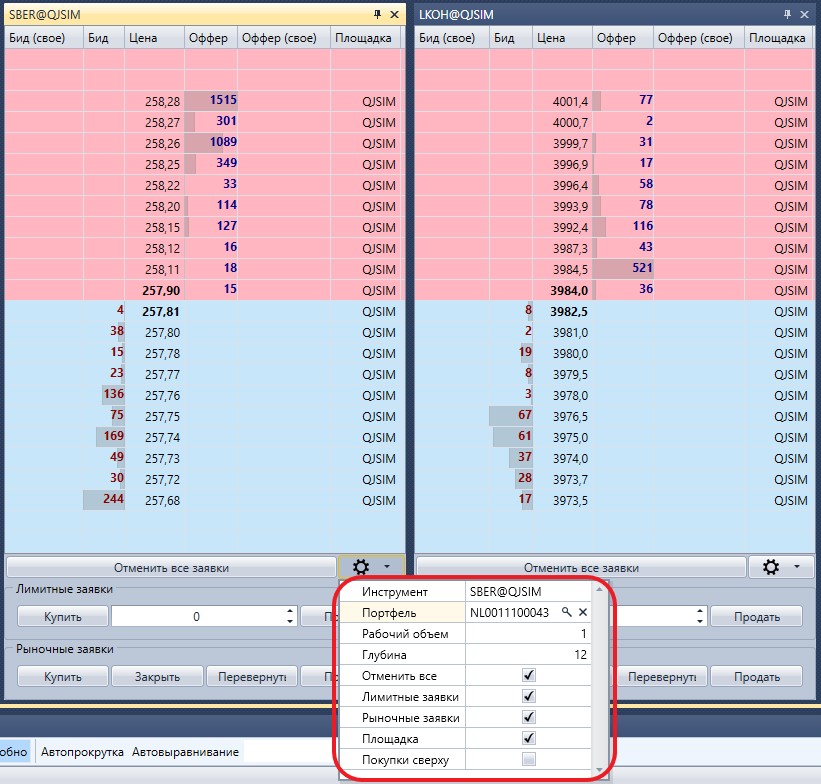Viewport: 821px width, 784px height.
Task: Click LKOH offer volume 116
Action: point(642,226)
